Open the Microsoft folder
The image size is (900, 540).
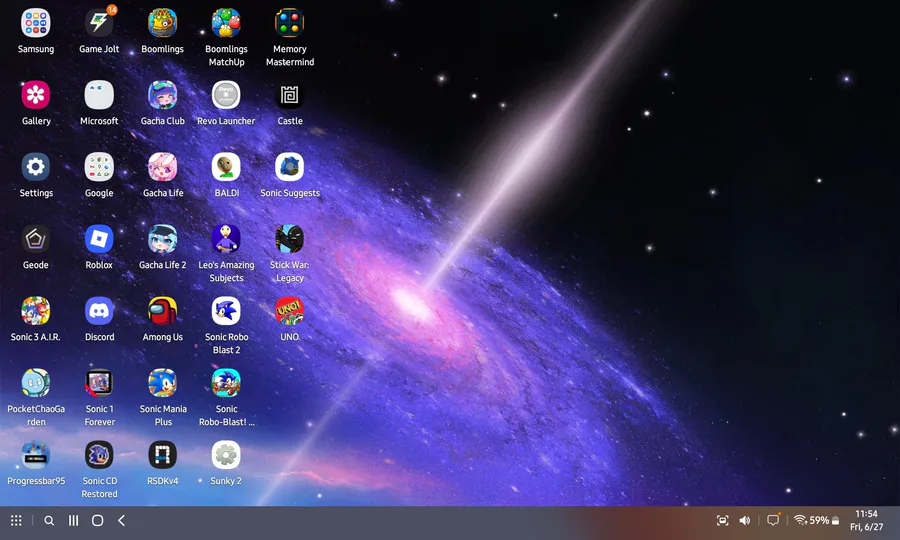click(x=99, y=95)
